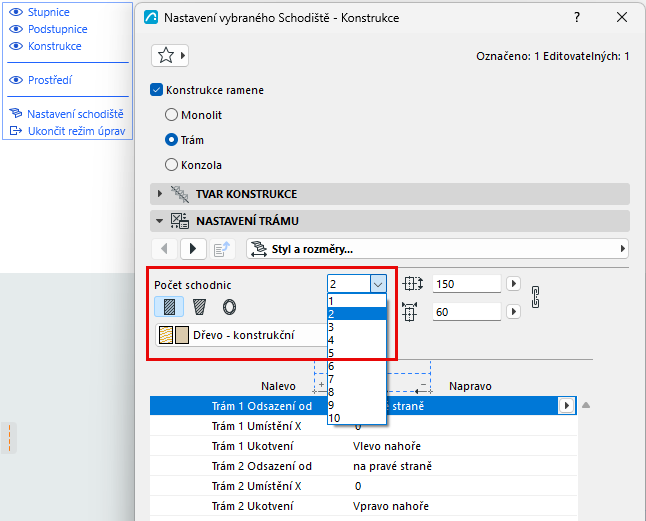646x521 pixels.
Task: Choose 8 in the beam count list
Action: 357,392
